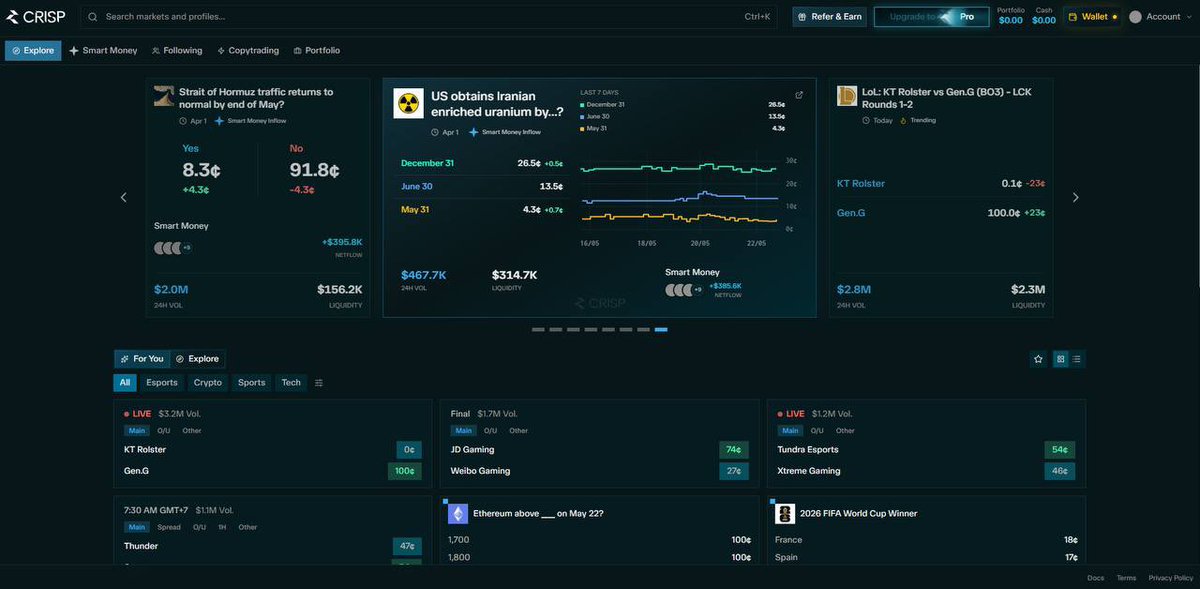
Task: Select Spread tab on Thunder card
Action: [x=169, y=527]
